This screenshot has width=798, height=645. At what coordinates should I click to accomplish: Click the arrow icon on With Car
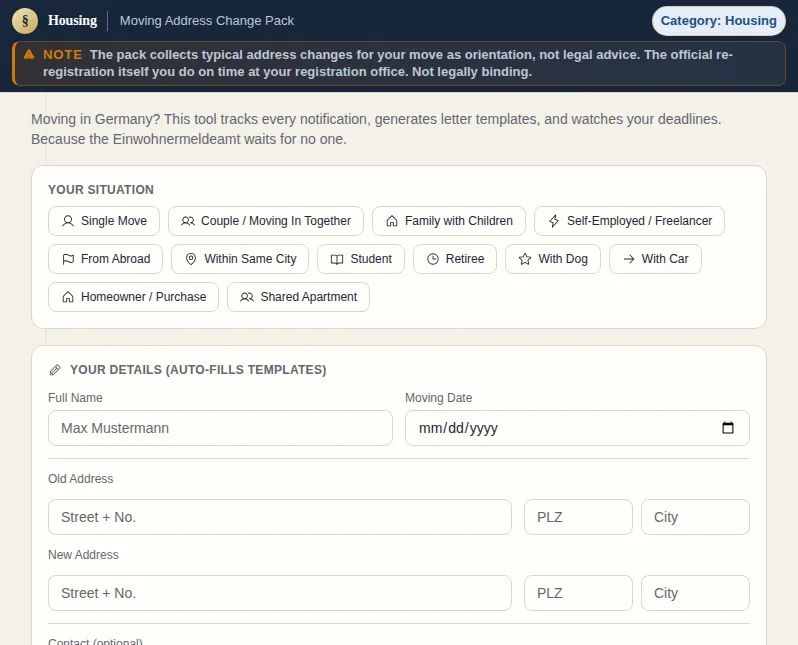click(x=629, y=259)
